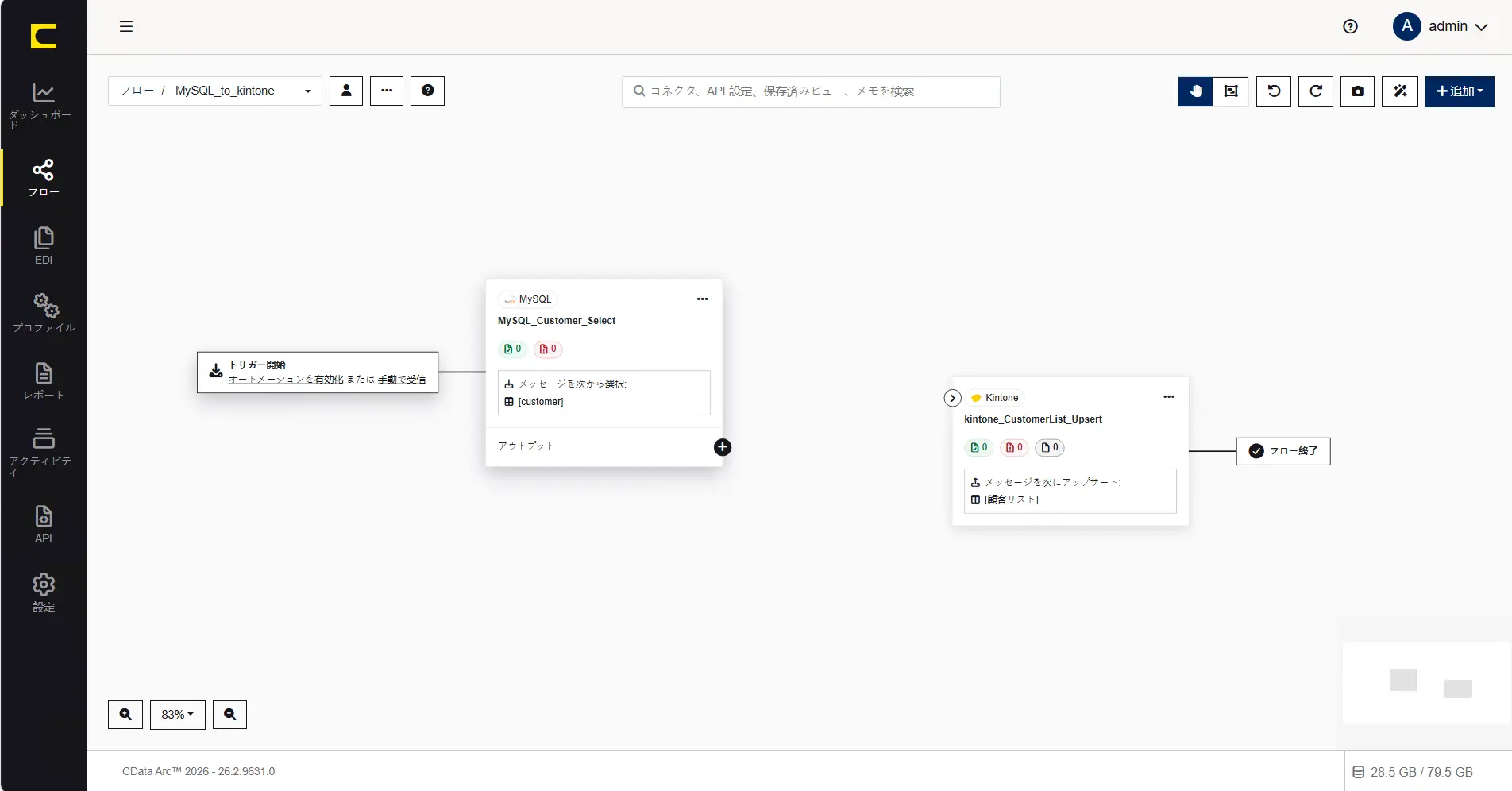Open the 設定 (Settings) gear
Image resolution: width=1512 pixels, height=791 pixels.
[x=44, y=592]
